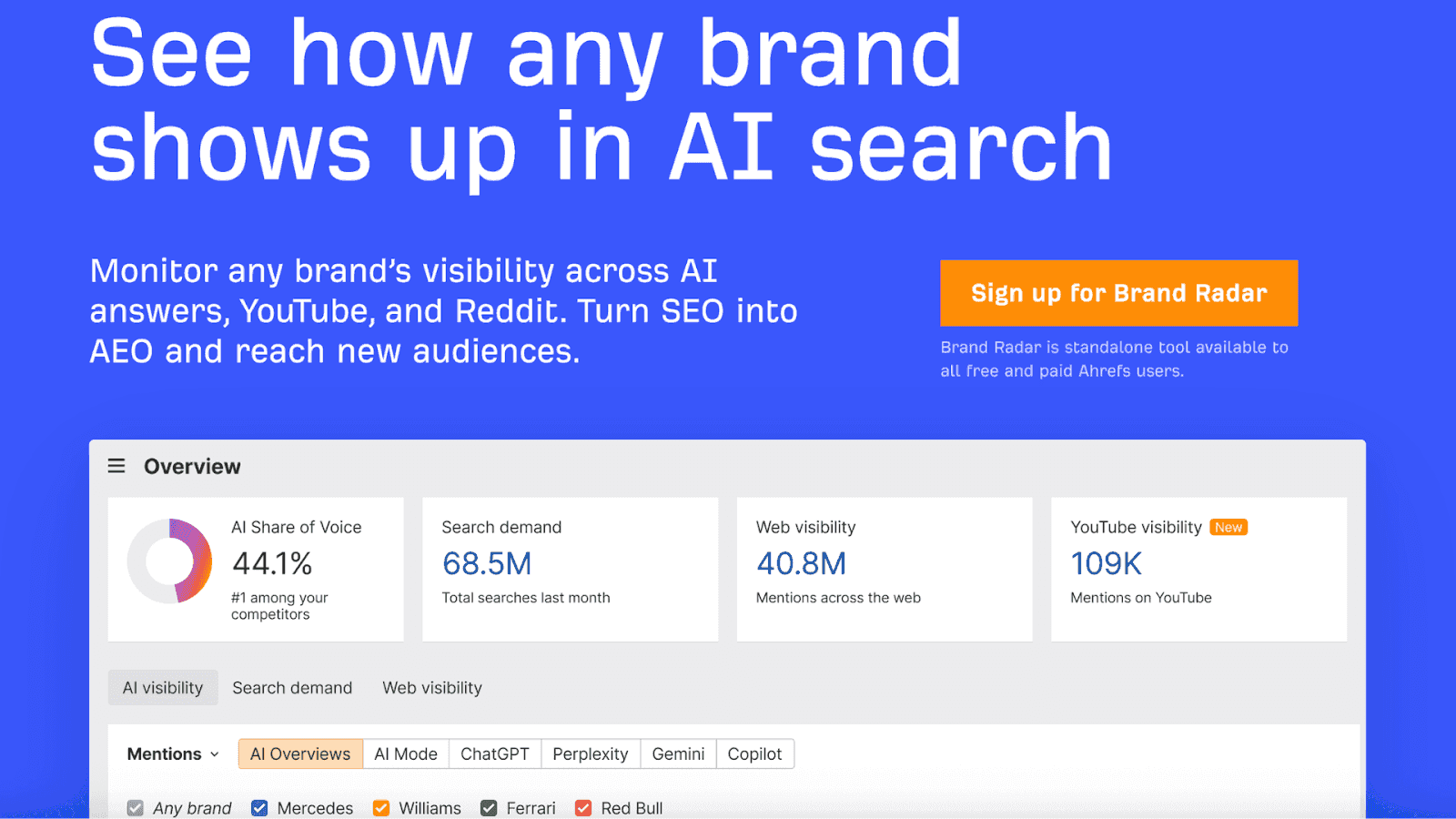This screenshot has width=1456, height=819.
Task: Click the Web visibility card title
Action: 805,527
